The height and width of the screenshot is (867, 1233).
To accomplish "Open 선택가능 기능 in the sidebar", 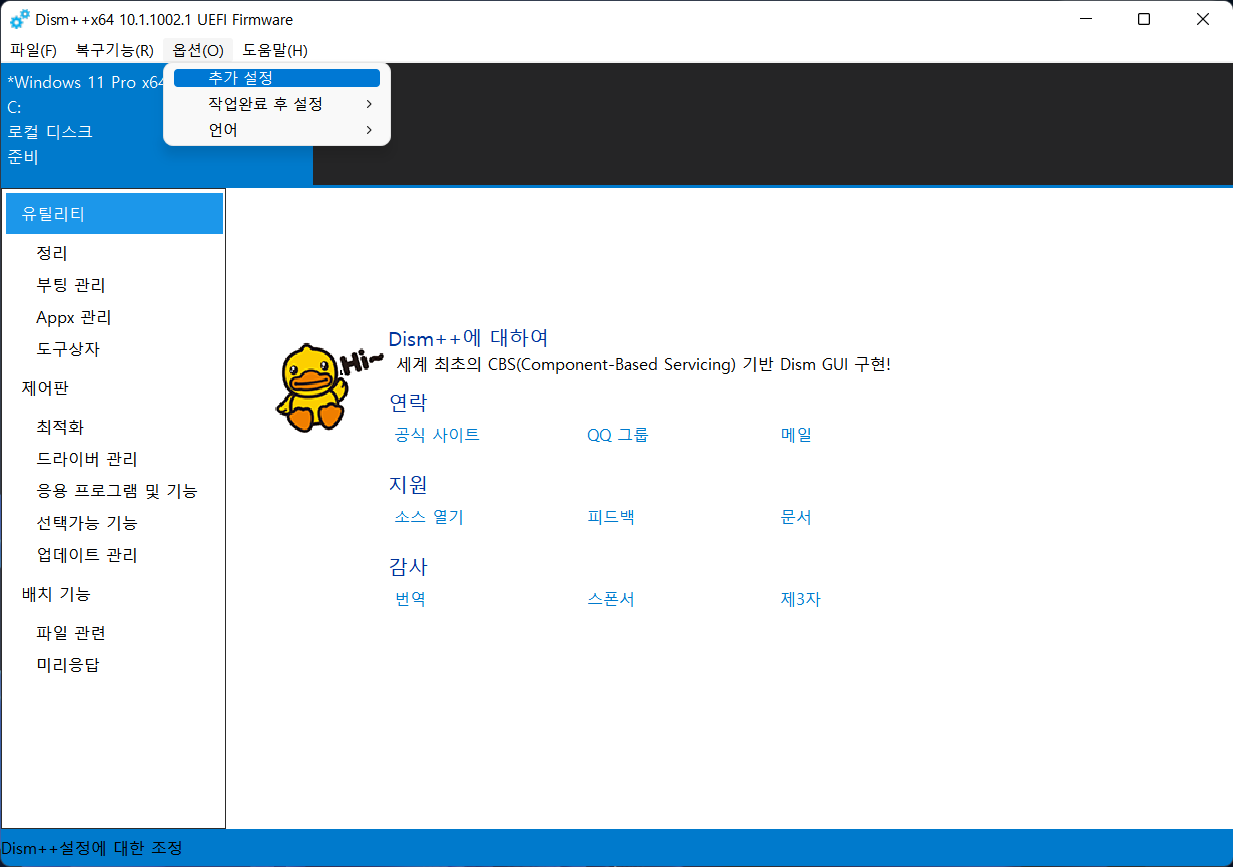I will click(87, 524).
